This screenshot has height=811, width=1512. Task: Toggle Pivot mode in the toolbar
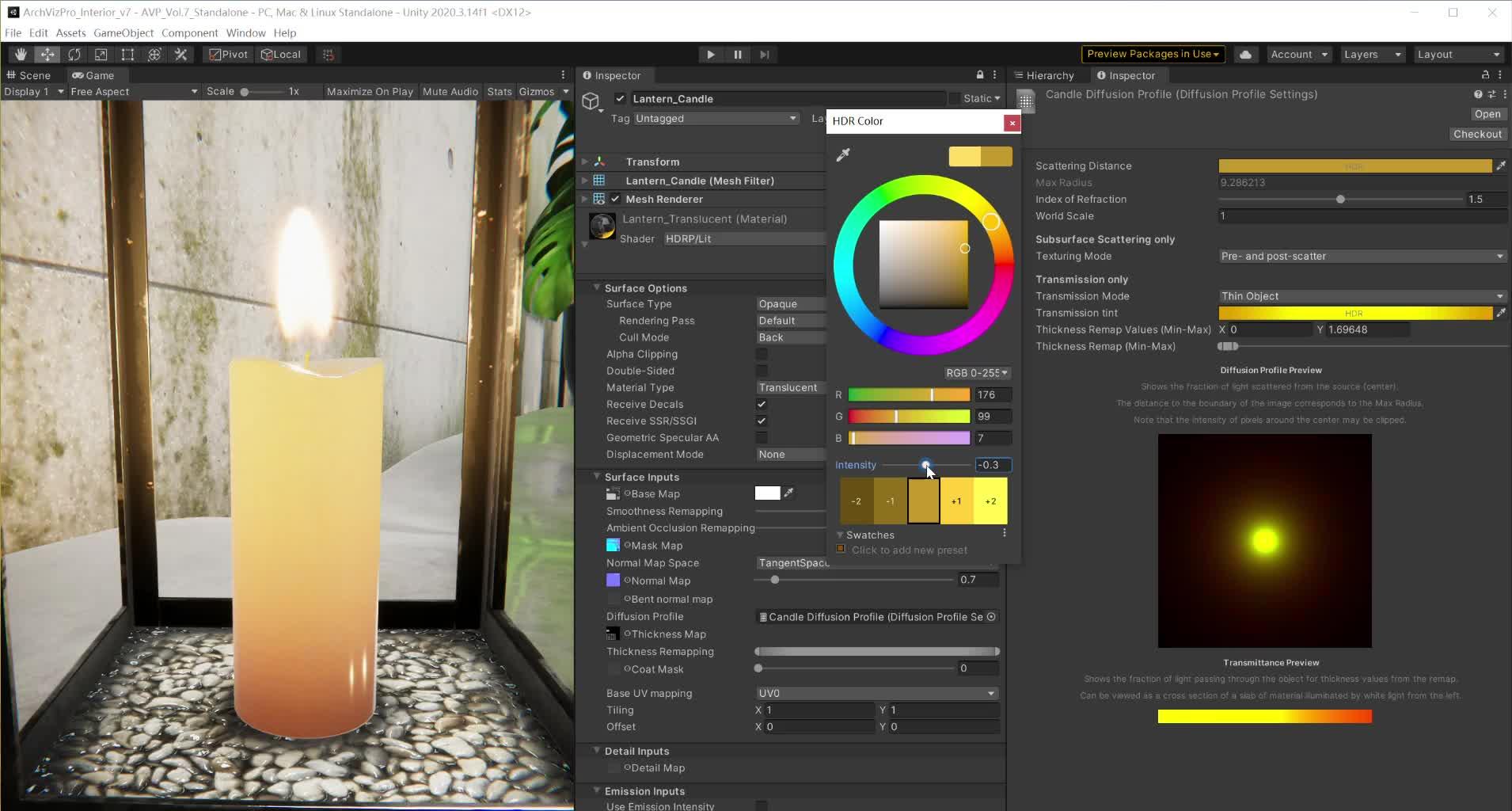coord(228,54)
